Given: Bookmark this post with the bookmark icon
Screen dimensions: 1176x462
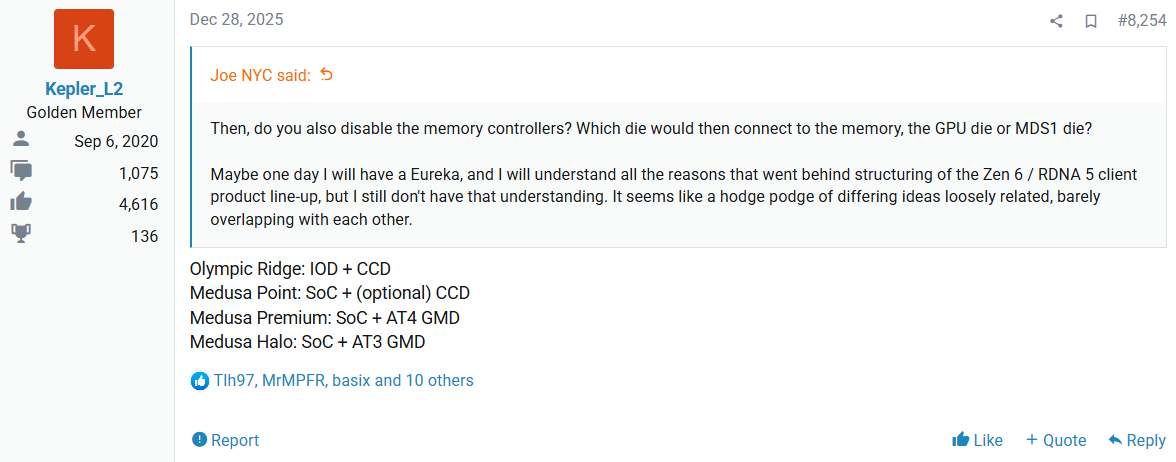Looking at the screenshot, I should pyautogui.click(x=1091, y=21).
